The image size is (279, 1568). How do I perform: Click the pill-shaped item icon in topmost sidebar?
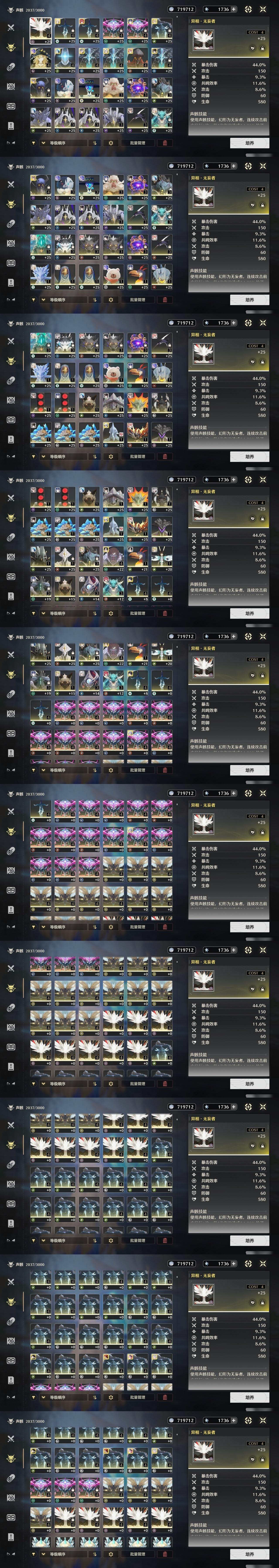coord(10,67)
